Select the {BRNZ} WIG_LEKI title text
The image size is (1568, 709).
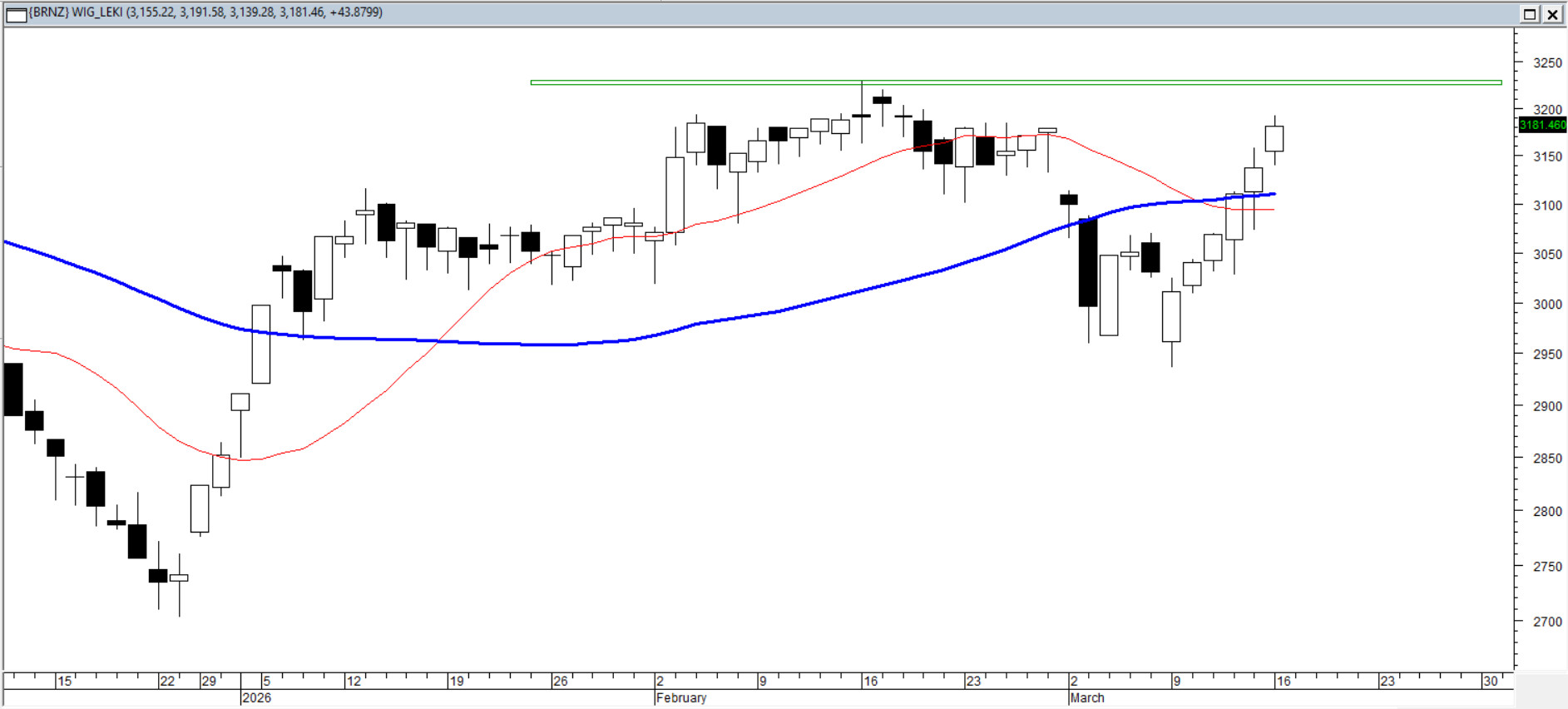click(205, 12)
